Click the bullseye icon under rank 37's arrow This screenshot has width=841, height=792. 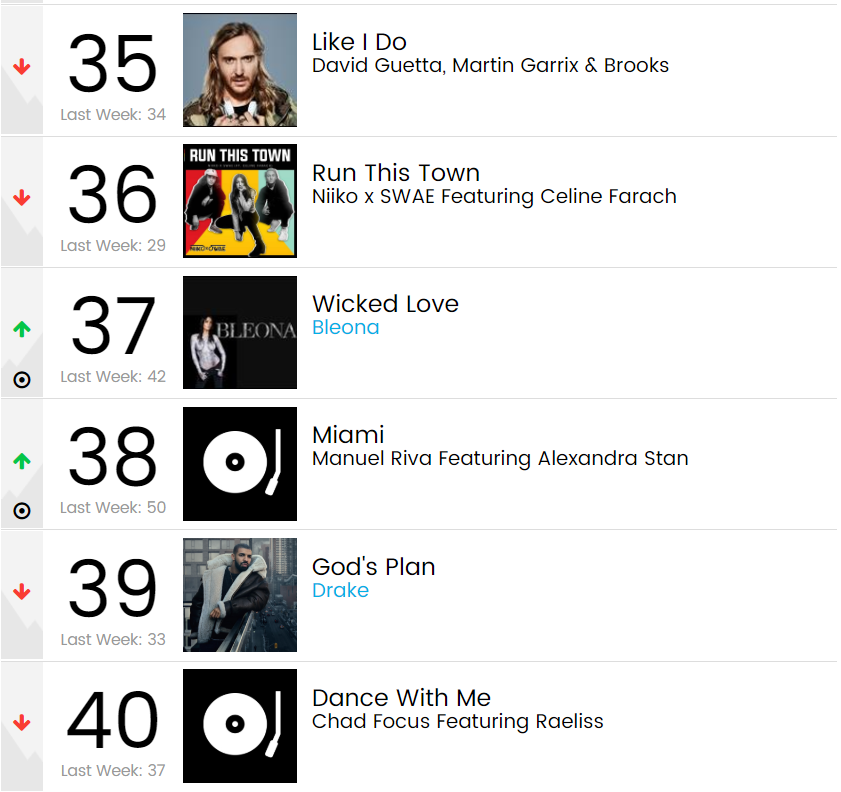coord(21,380)
